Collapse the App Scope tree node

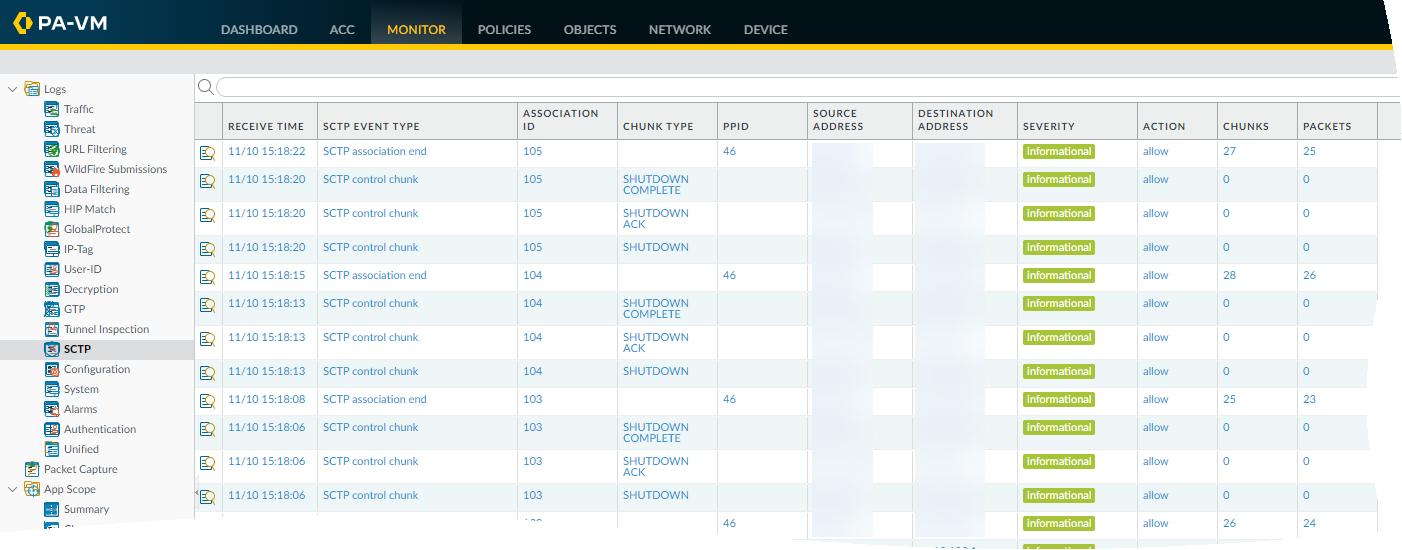tap(13, 489)
